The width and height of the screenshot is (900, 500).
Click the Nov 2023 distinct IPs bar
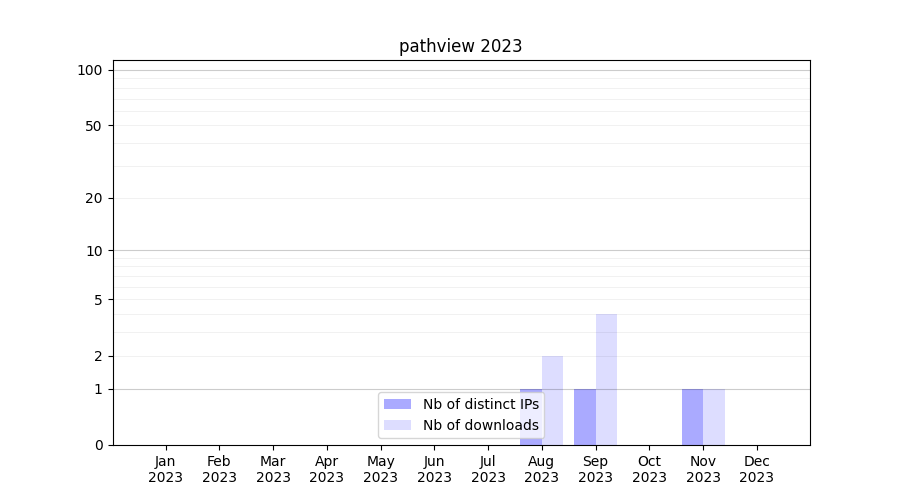click(692, 417)
